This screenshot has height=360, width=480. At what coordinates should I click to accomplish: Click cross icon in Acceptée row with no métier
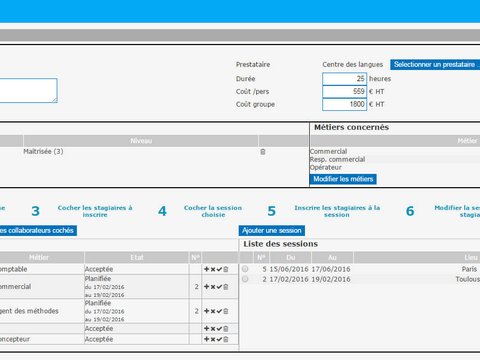tap(213, 328)
